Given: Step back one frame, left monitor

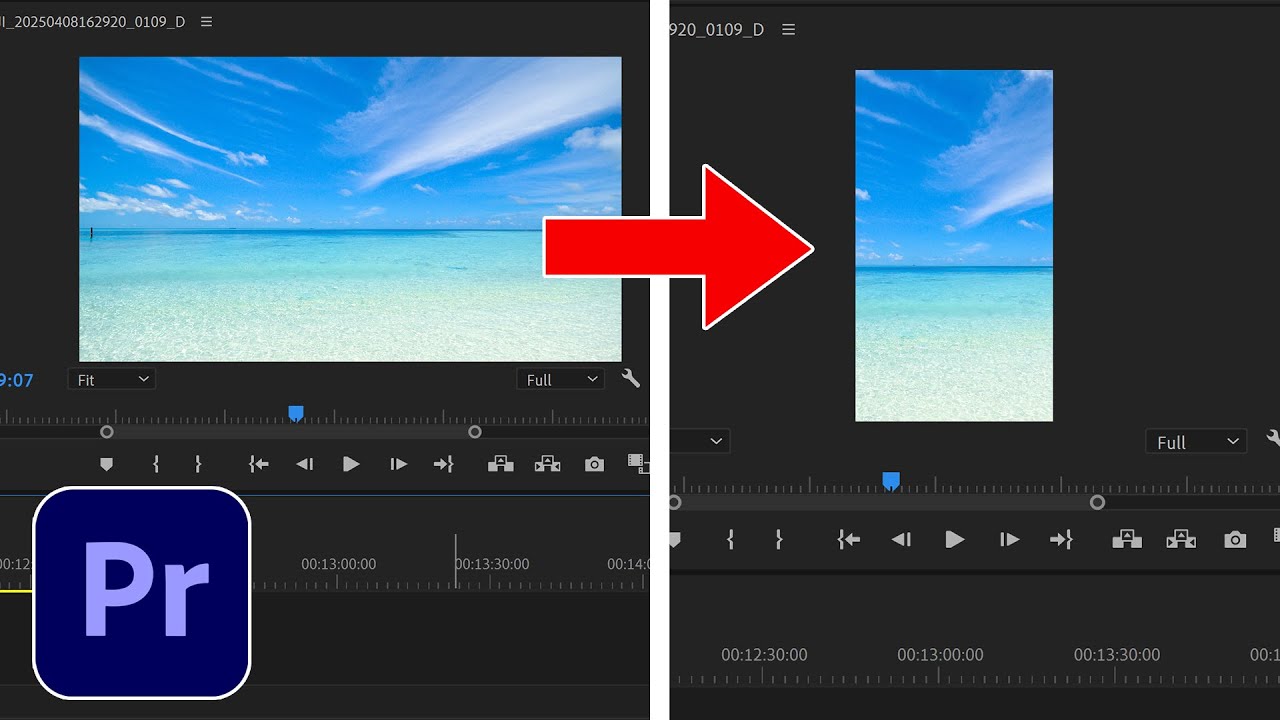Looking at the screenshot, I should (x=305, y=464).
